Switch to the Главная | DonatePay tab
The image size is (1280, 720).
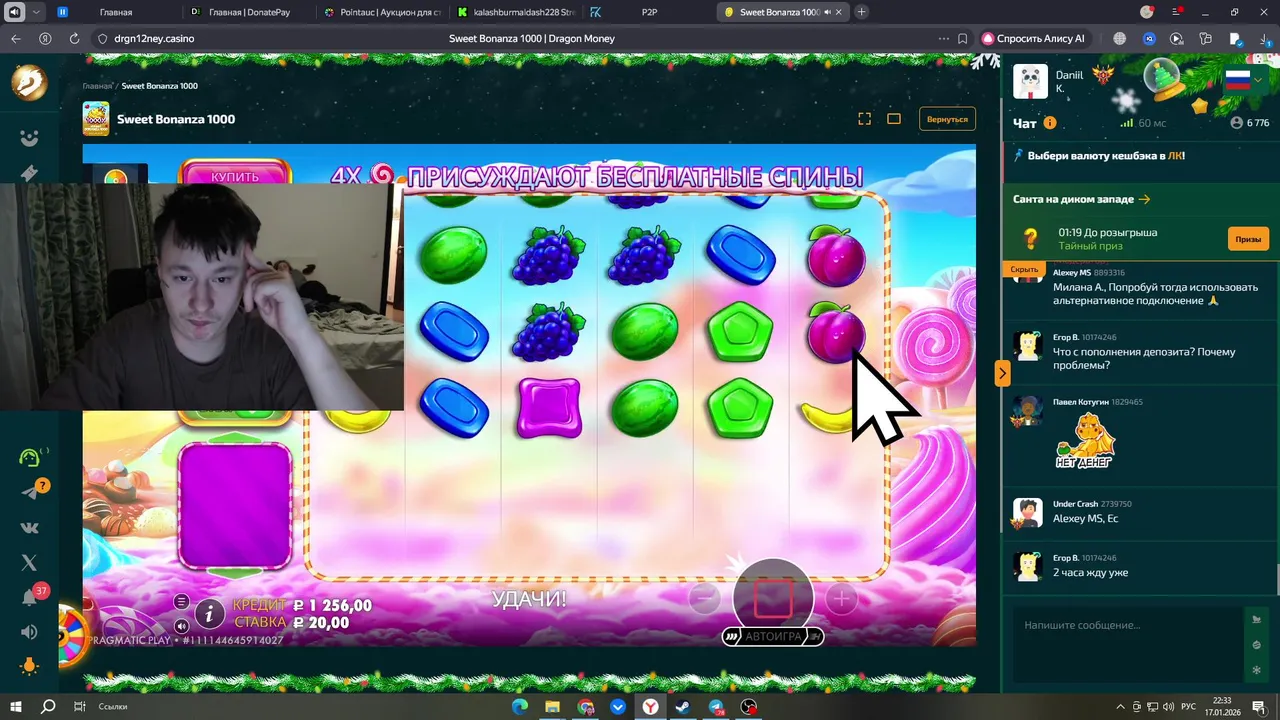point(250,12)
